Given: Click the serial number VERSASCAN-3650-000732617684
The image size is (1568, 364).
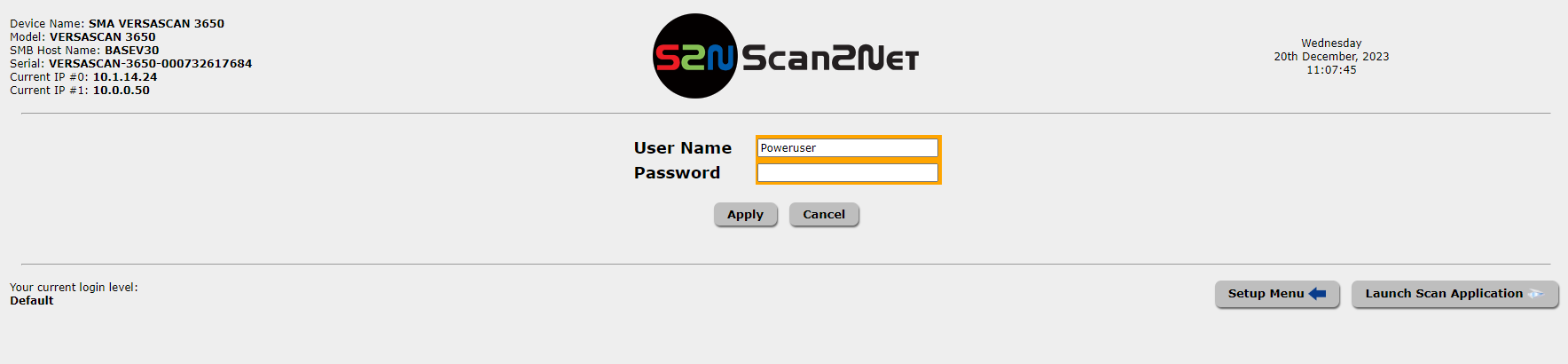Looking at the screenshot, I should coord(150,64).
